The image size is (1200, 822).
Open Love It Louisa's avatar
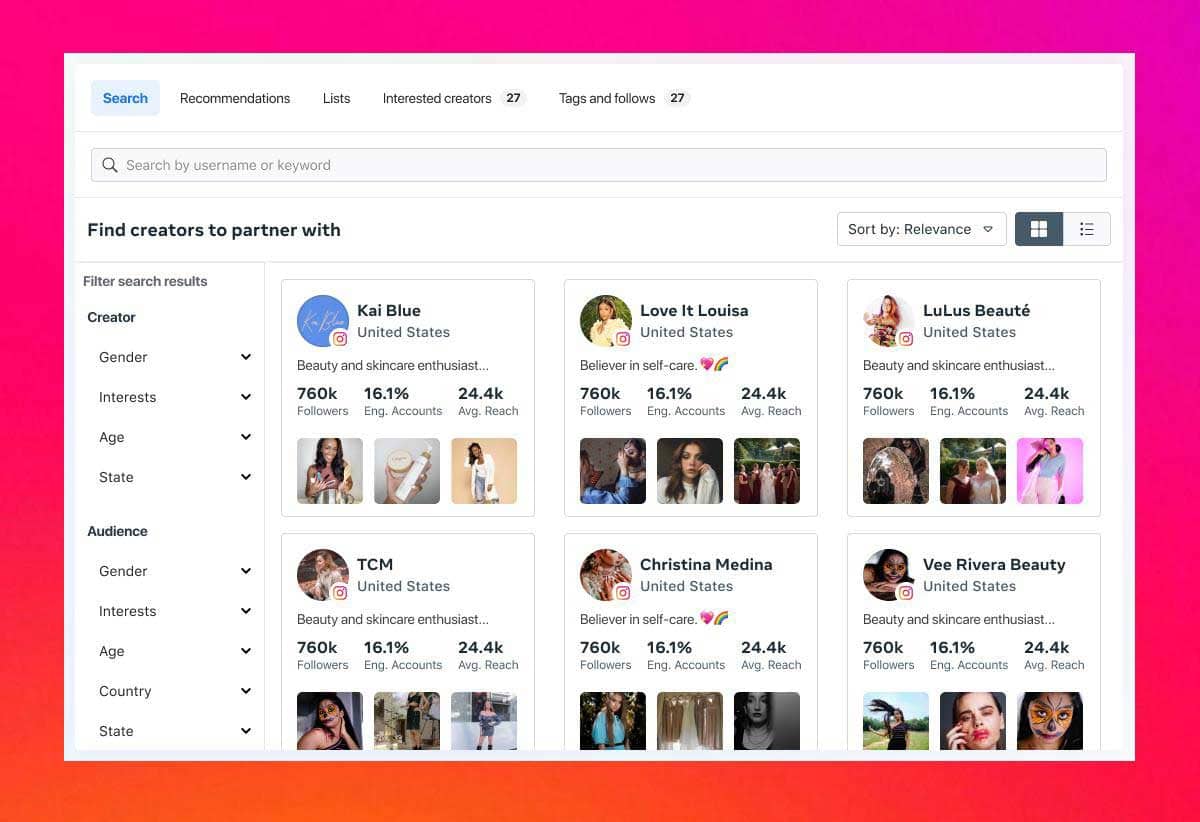click(605, 321)
